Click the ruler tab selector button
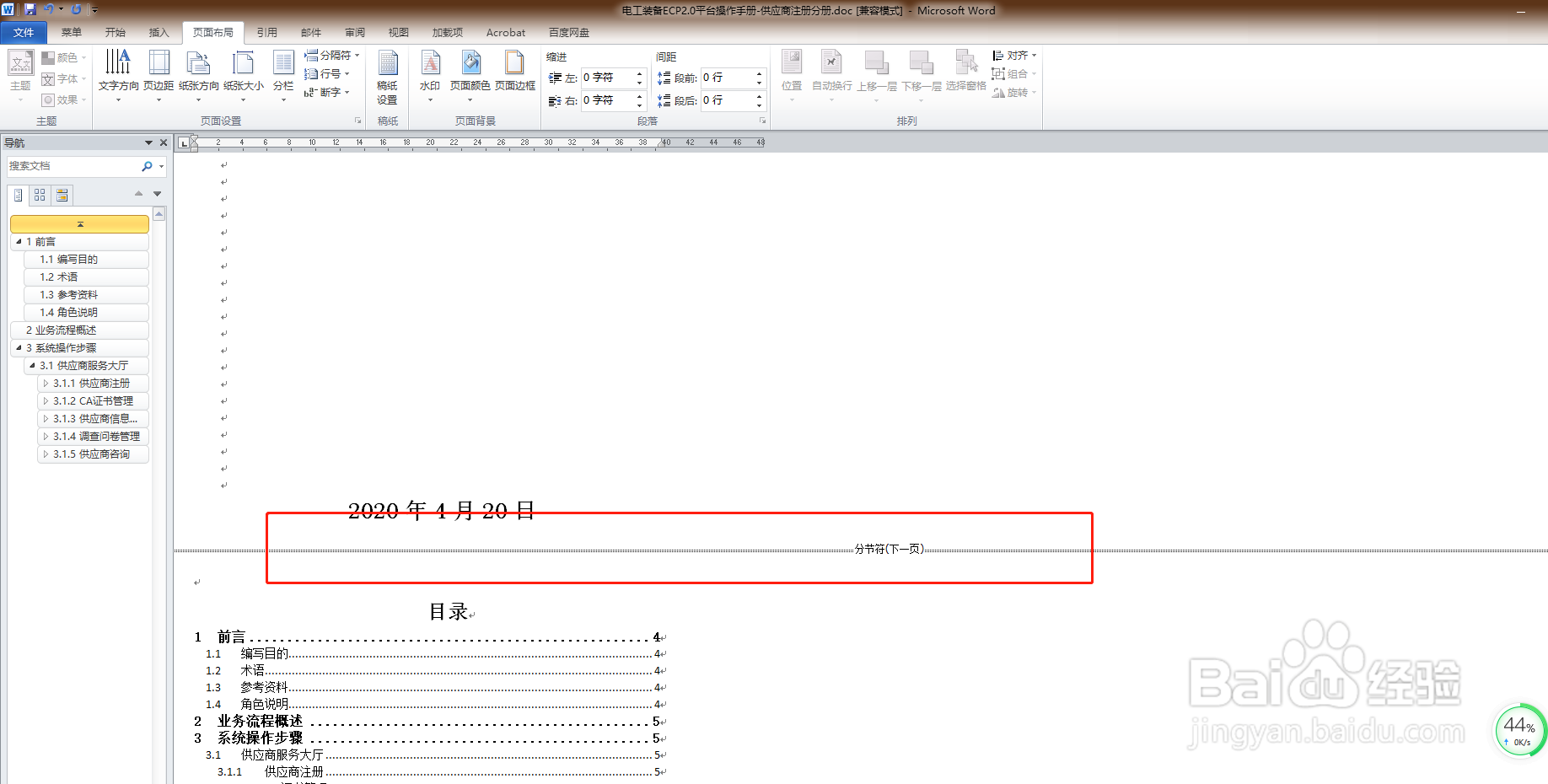Image resolution: width=1548 pixels, height=784 pixels. tap(184, 142)
